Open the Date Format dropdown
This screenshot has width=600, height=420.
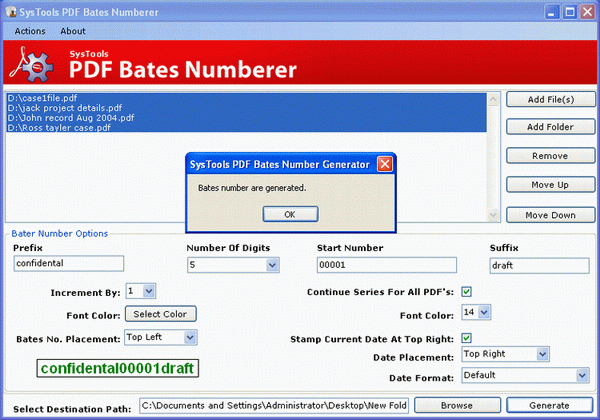click(x=581, y=376)
